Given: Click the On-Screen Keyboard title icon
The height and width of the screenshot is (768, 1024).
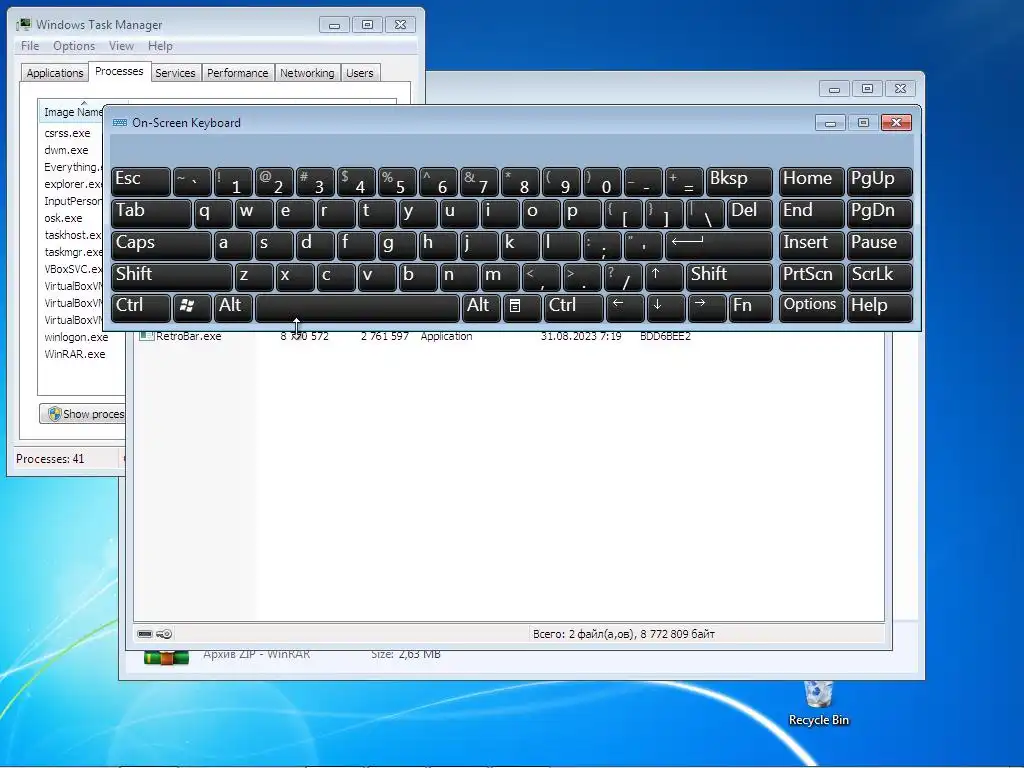Looking at the screenshot, I should pos(120,123).
